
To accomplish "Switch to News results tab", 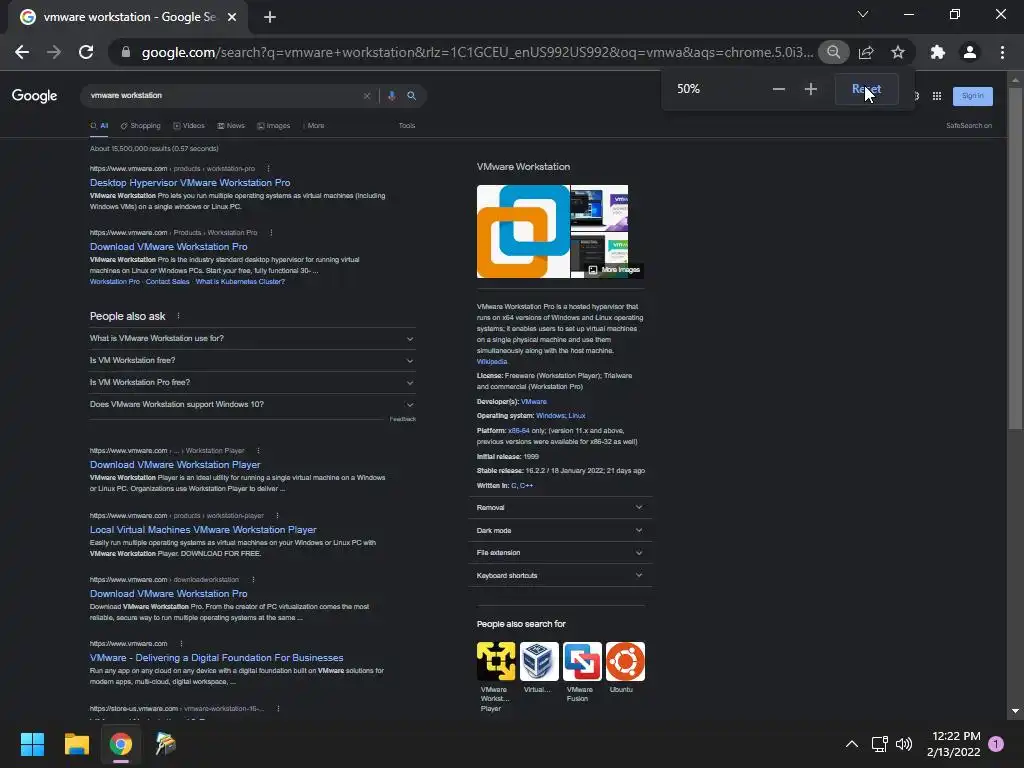I will [x=231, y=125].
